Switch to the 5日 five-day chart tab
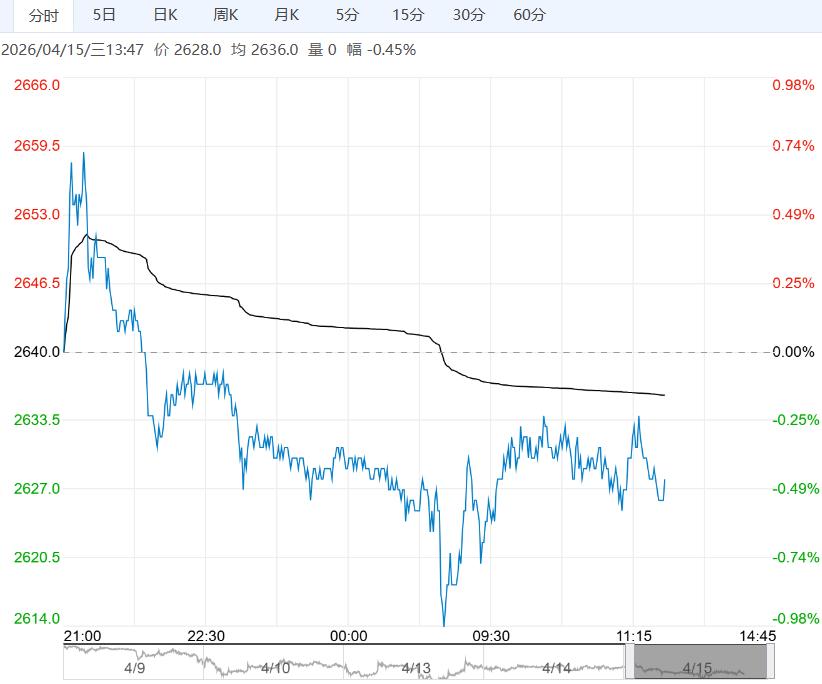822x684 pixels. coord(104,15)
